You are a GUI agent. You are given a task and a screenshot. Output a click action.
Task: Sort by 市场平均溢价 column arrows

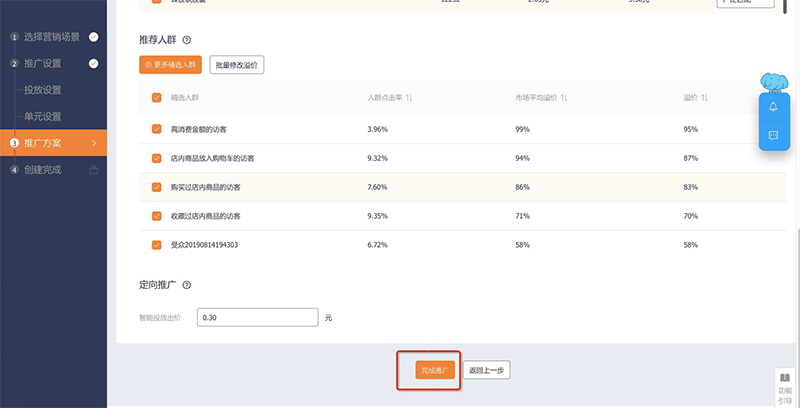[565, 97]
